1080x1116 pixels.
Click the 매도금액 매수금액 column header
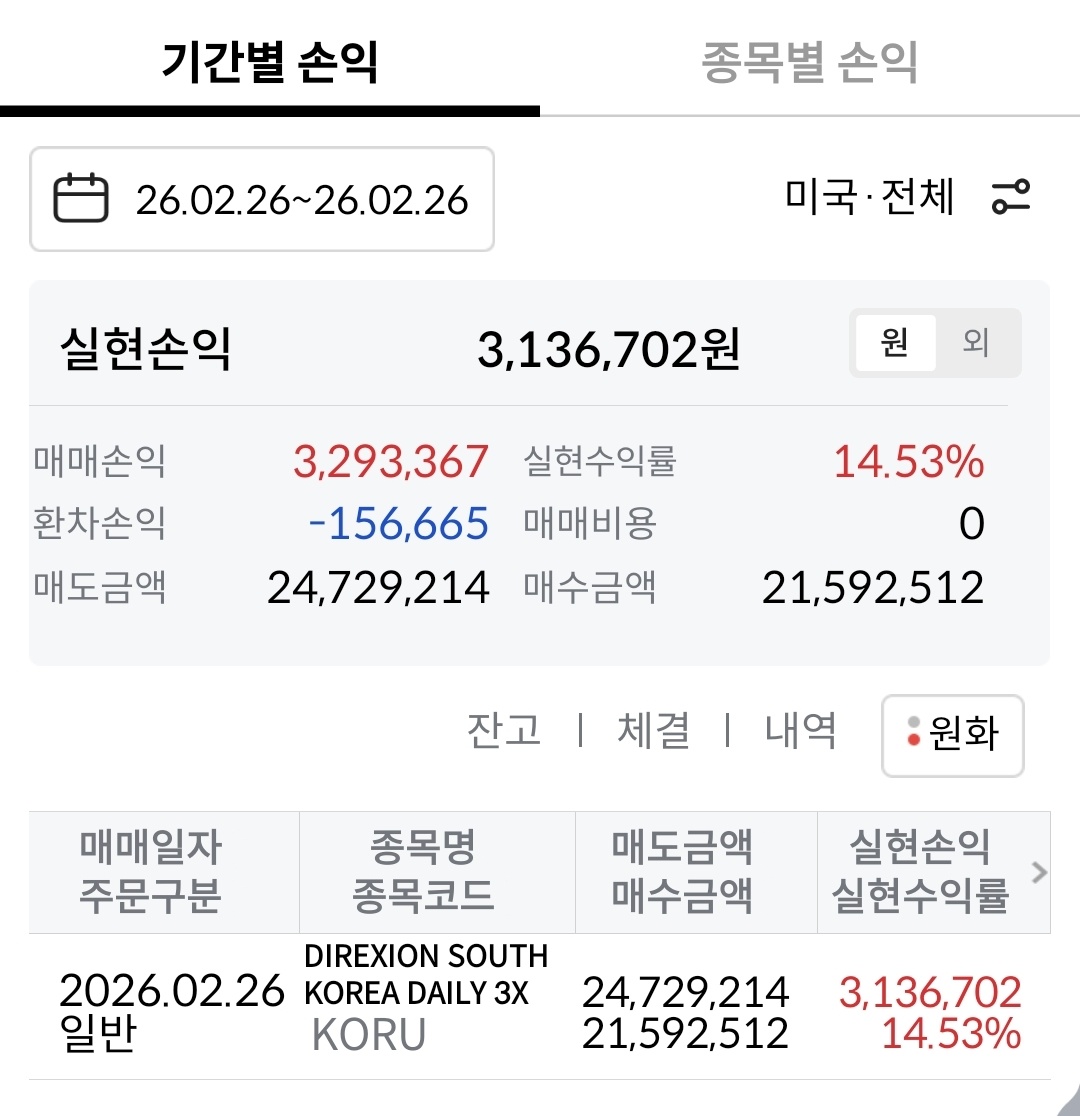682,872
